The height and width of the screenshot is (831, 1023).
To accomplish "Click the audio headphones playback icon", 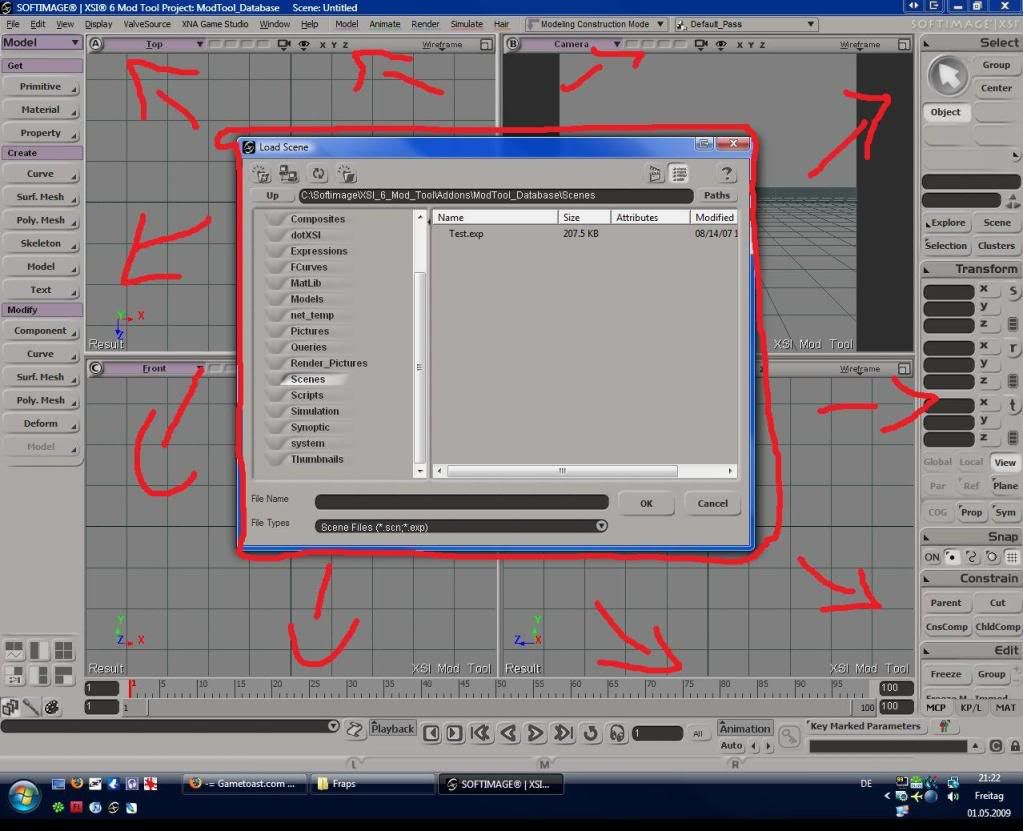I will point(617,733).
